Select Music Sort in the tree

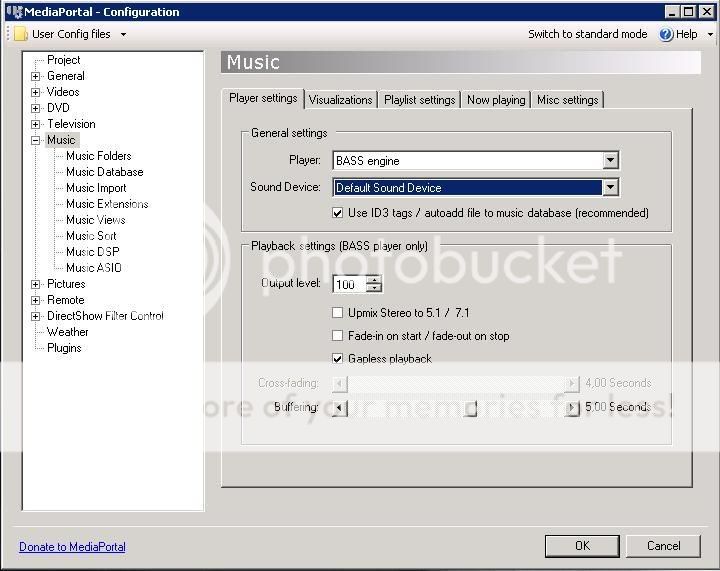[91, 236]
